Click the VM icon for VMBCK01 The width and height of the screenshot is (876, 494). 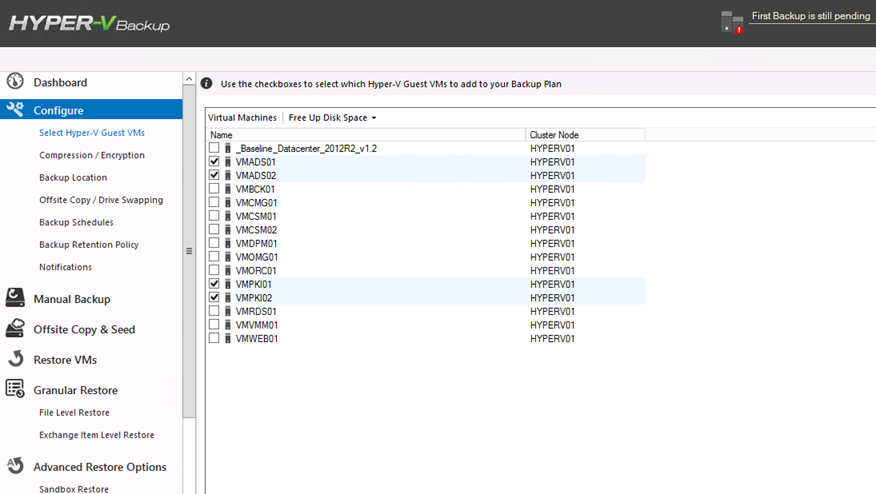pyautogui.click(x=228, y=189)
